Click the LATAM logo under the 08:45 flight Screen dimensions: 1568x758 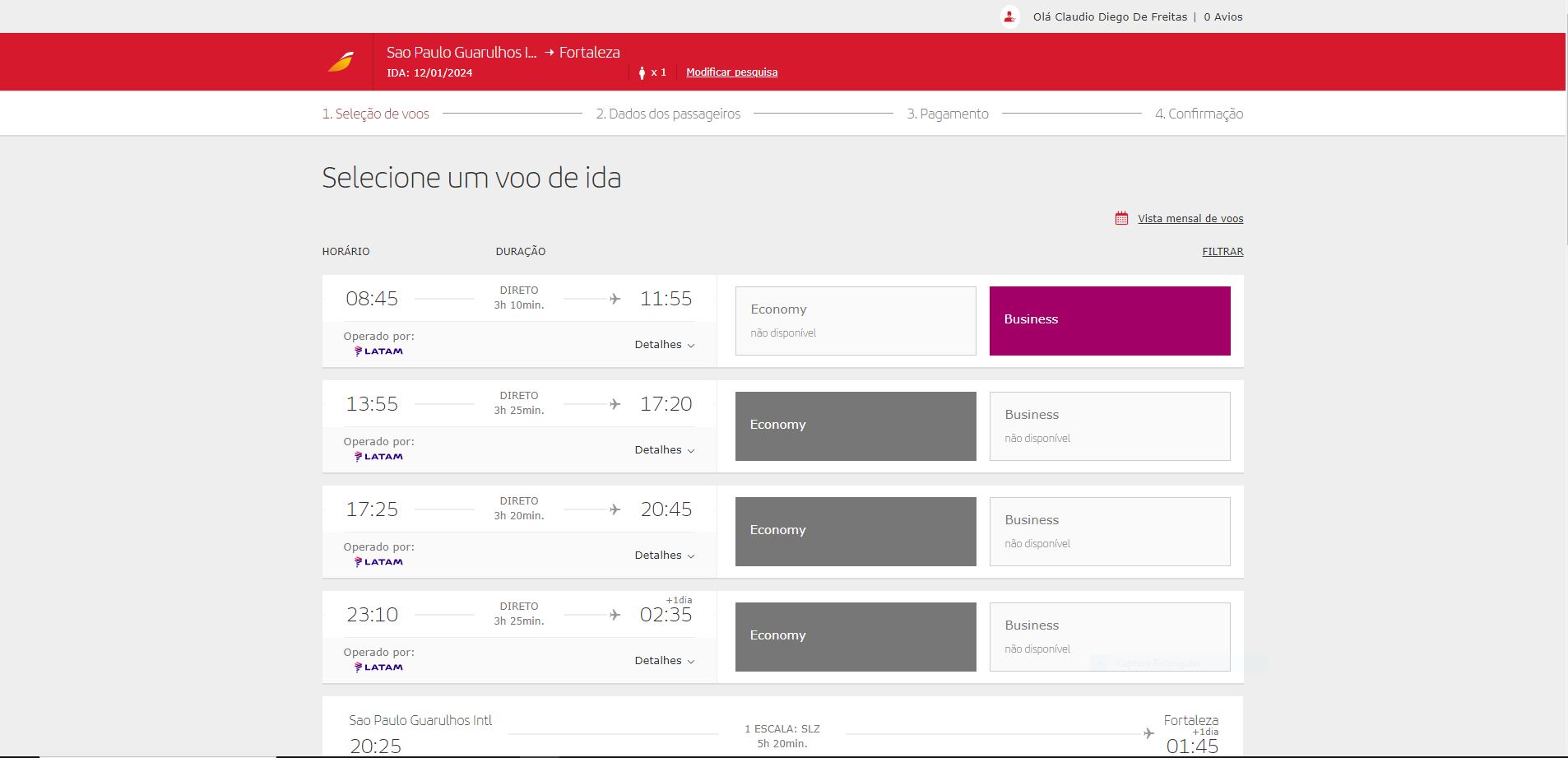pyautogui.click(x=378, y=351)
